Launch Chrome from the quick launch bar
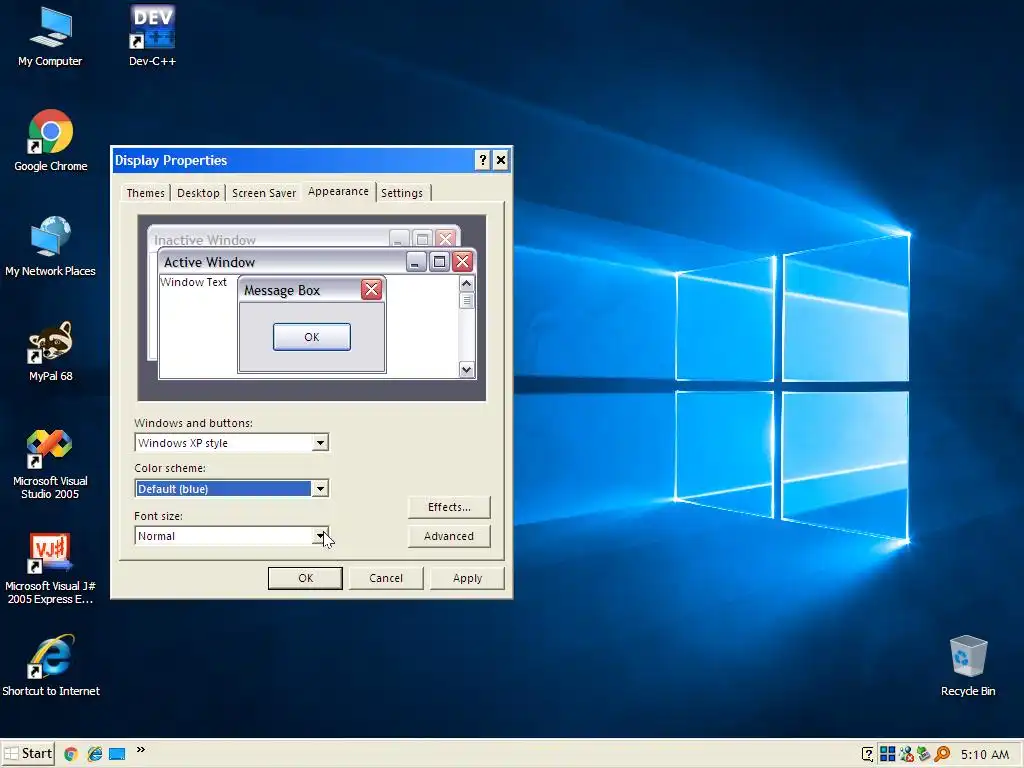The image size is (1024, 768). 71,754
